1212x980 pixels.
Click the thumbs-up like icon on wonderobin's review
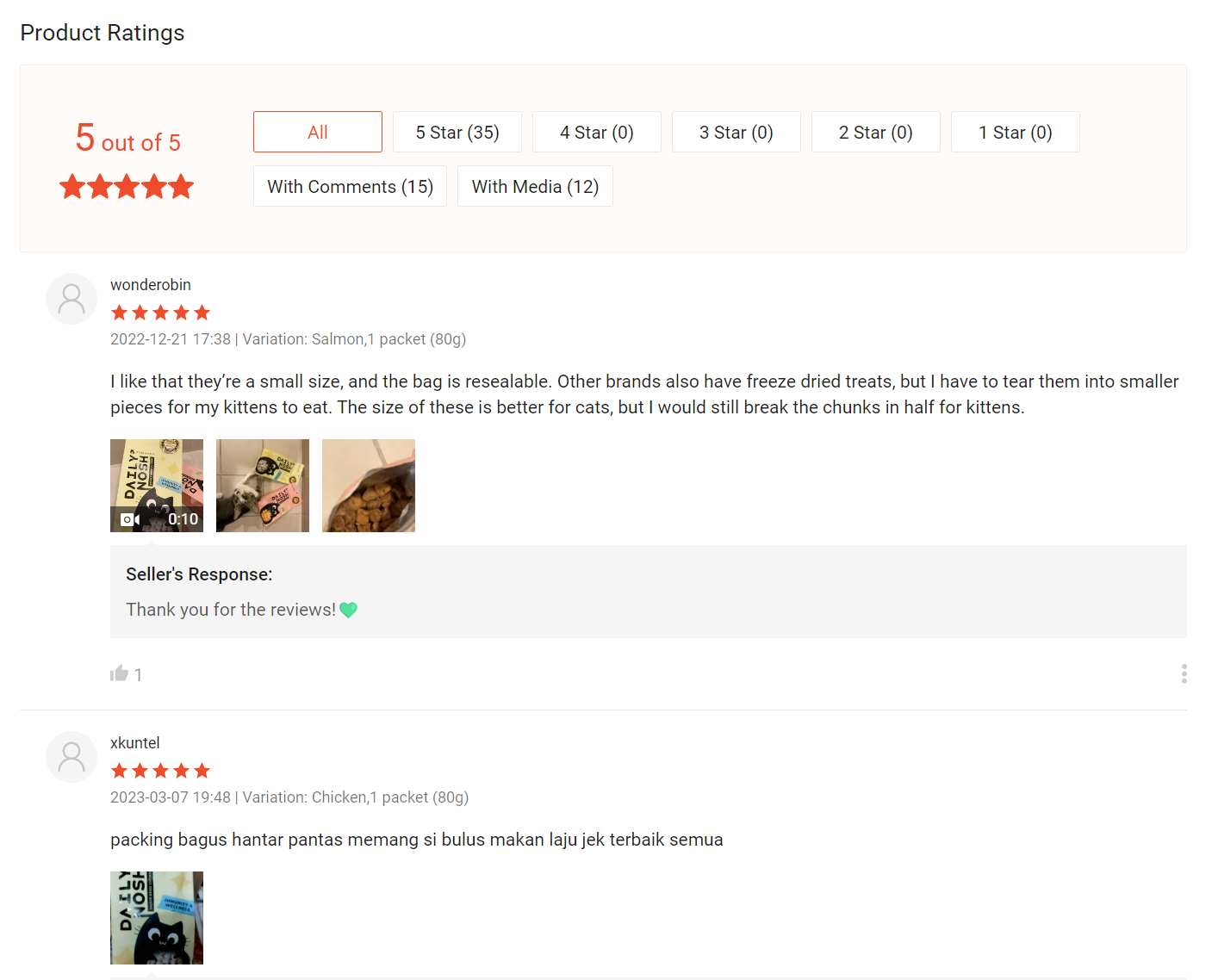pyautogui.click(x=119, y=673)
